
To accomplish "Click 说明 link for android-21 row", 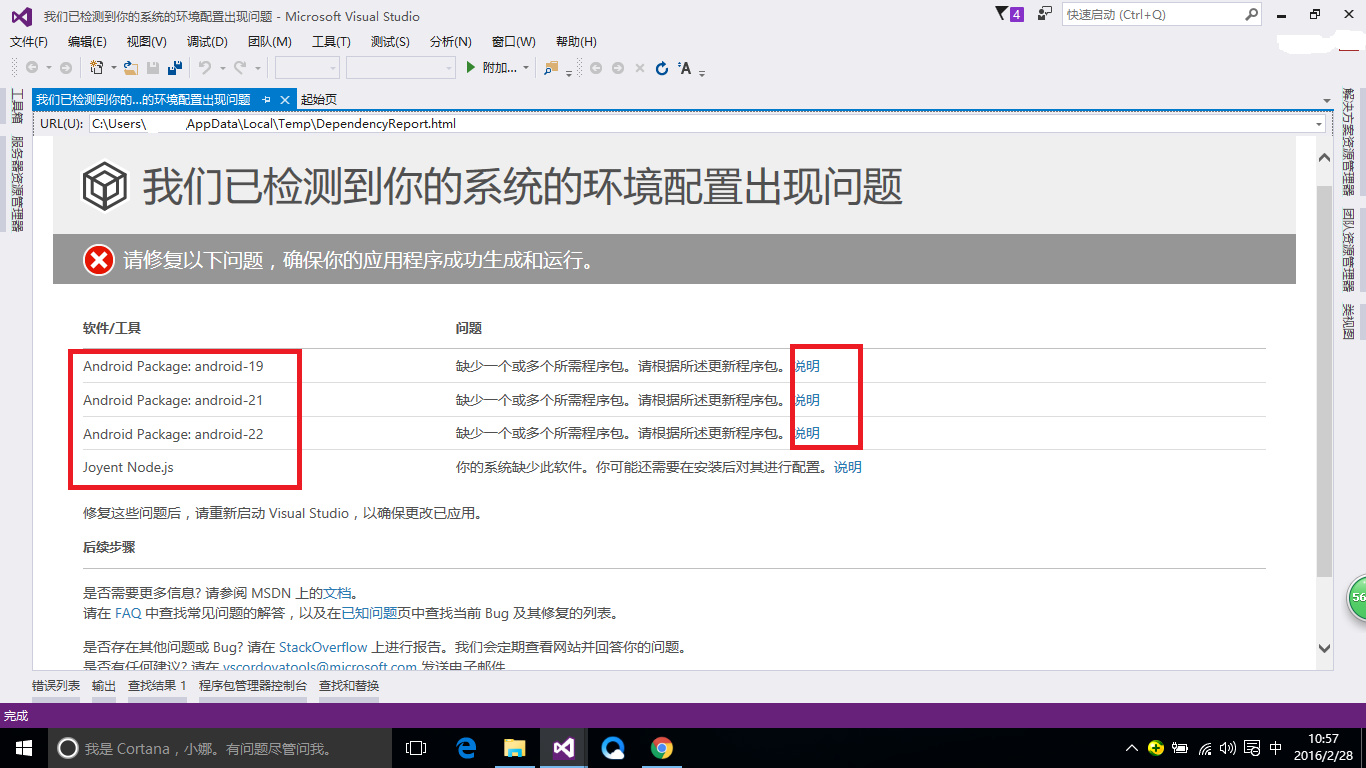I will [x=806, y=400].
